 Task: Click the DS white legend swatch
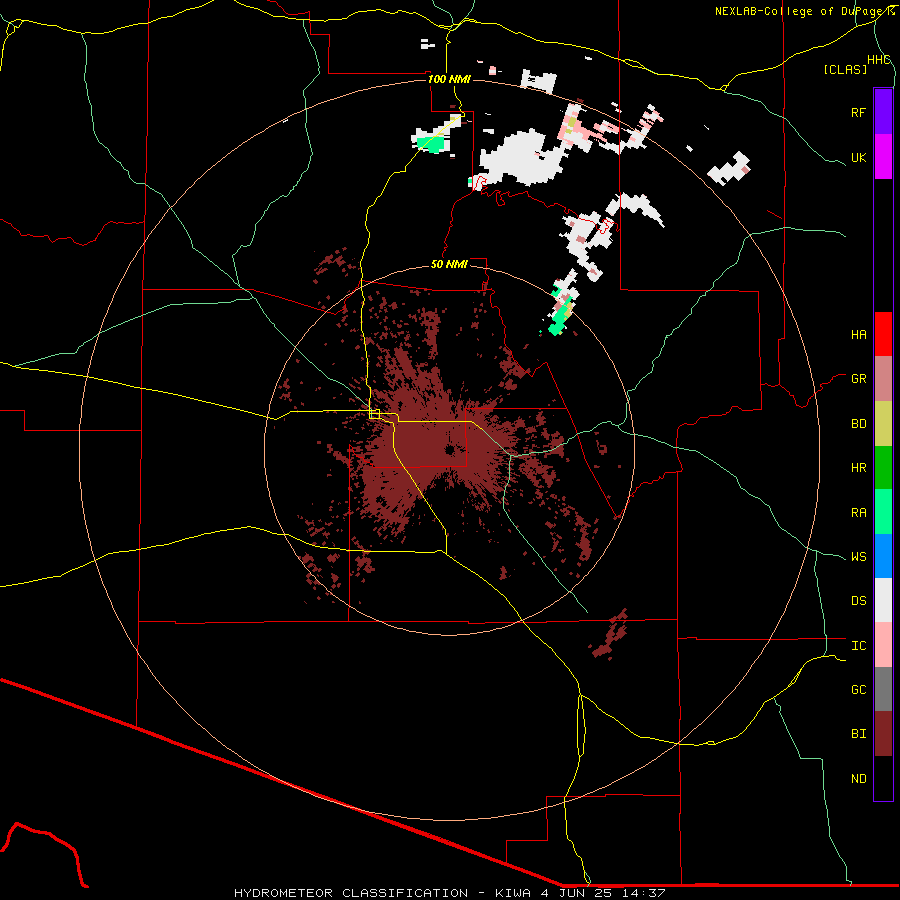click(x=883, y=600)
